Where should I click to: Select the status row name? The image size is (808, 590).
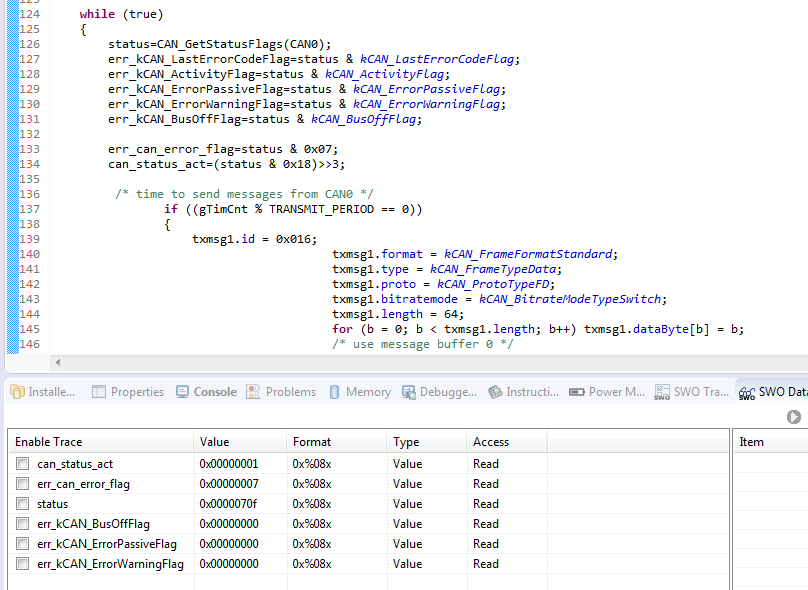click(x=52, y=504)
